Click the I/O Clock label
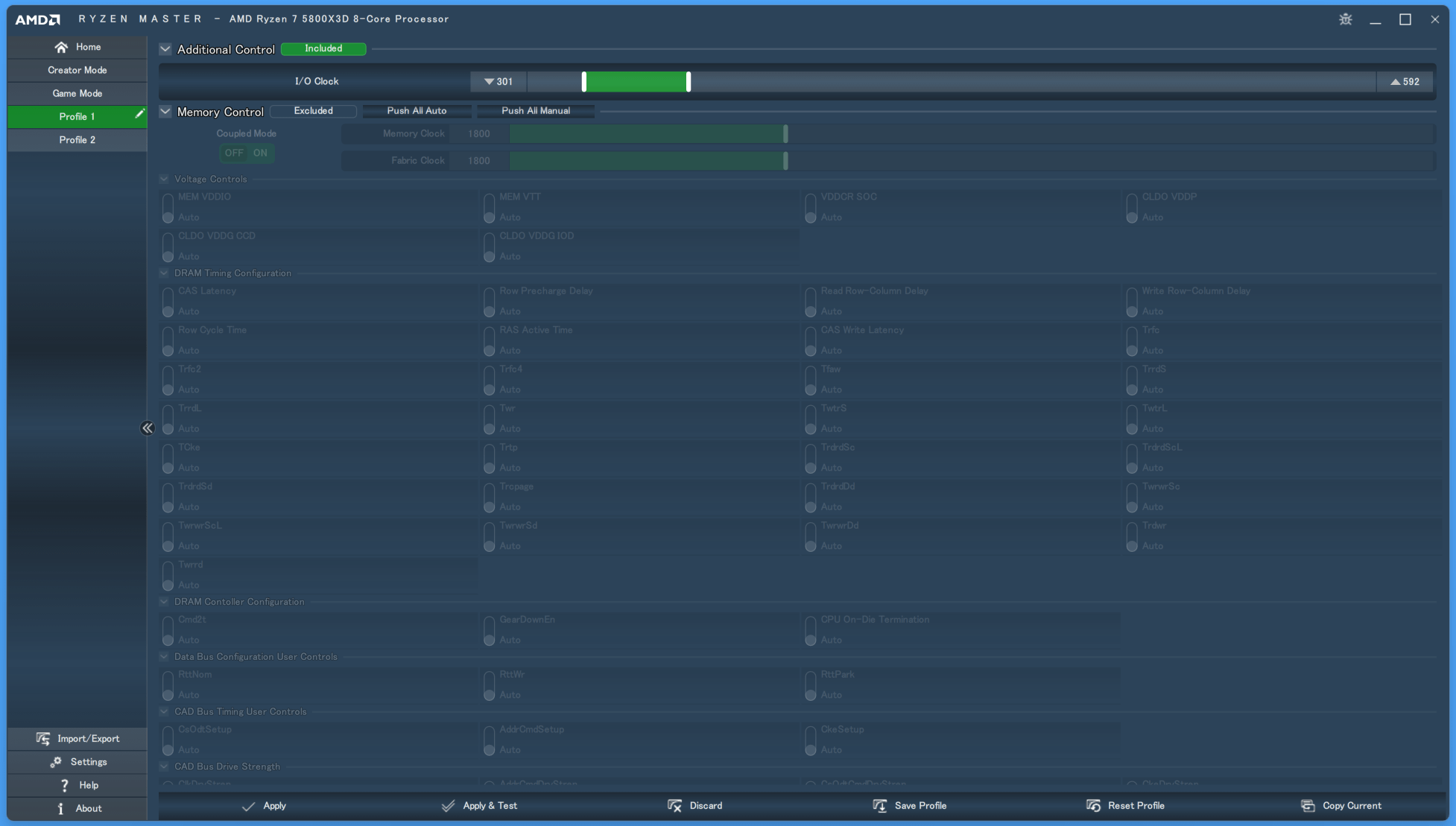Screen dimensions: 1456x826 tap(317, 81)
